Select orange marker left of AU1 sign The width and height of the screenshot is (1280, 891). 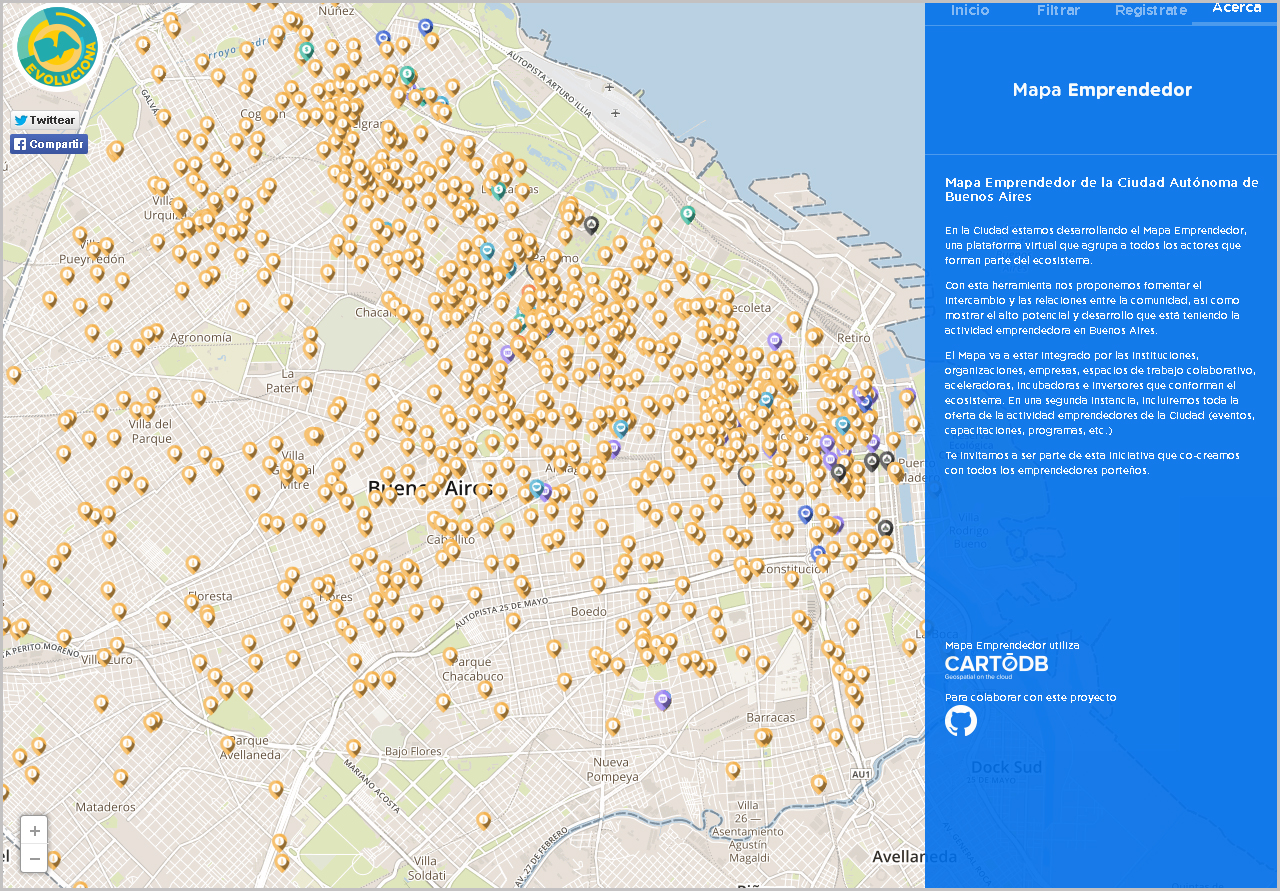click(819, 783)
